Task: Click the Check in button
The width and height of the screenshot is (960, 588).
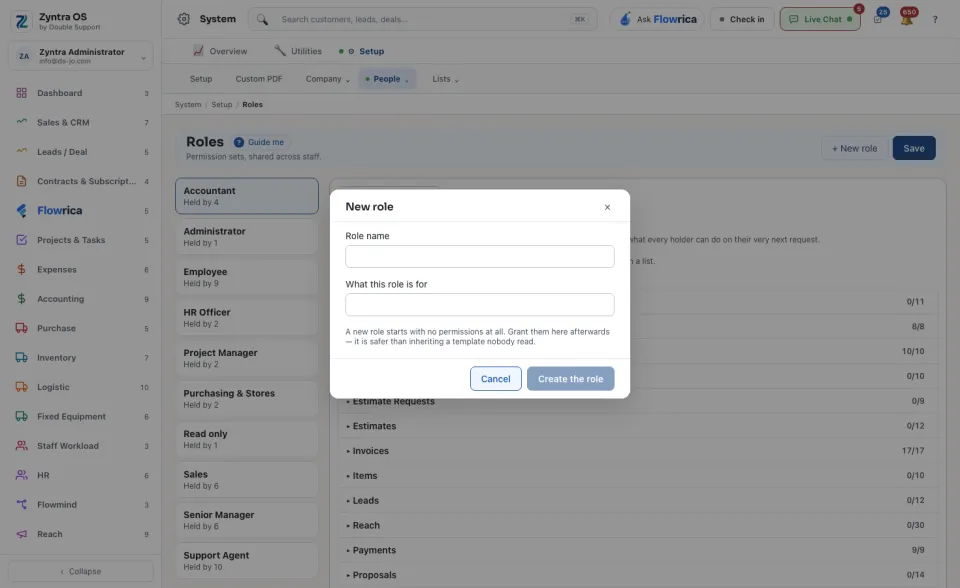Action: click(x=742, y=19)
